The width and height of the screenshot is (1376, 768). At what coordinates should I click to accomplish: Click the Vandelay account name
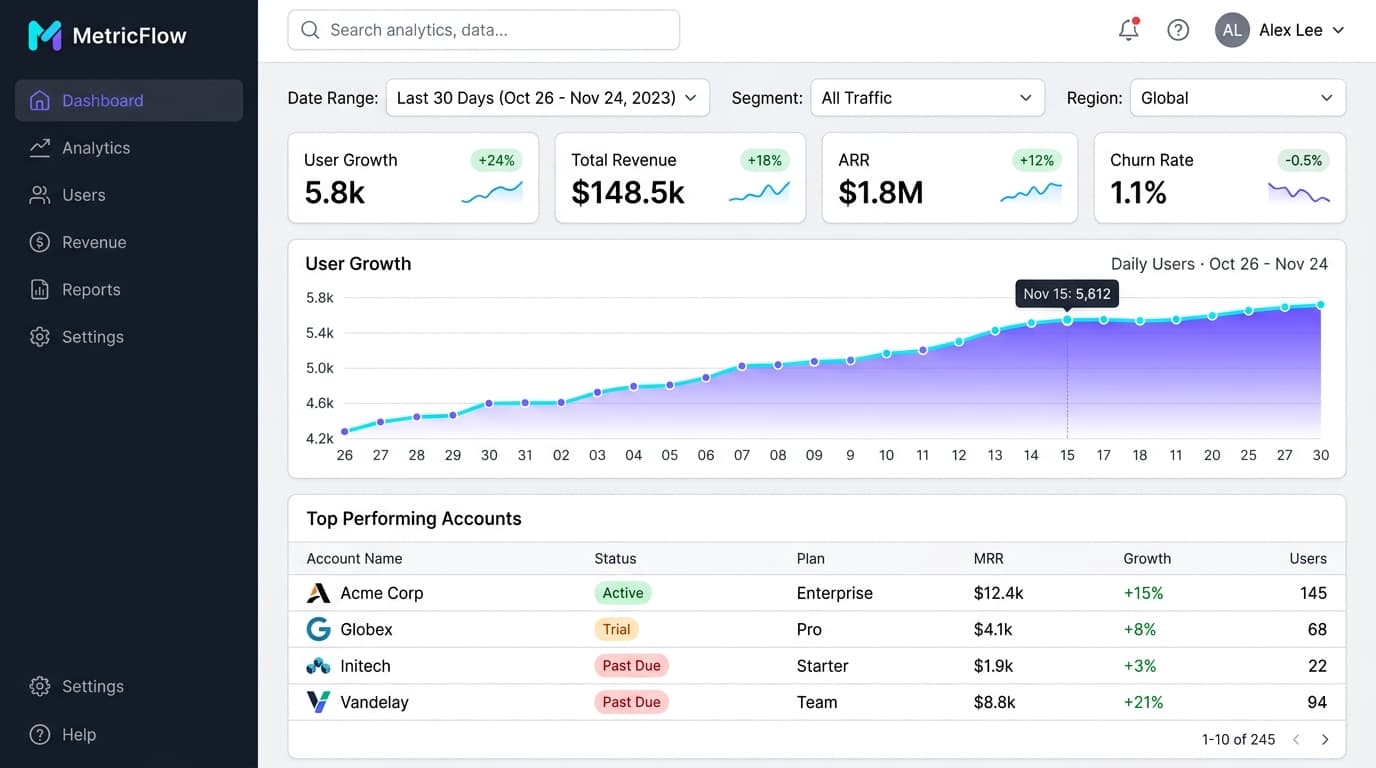[374, 702]
